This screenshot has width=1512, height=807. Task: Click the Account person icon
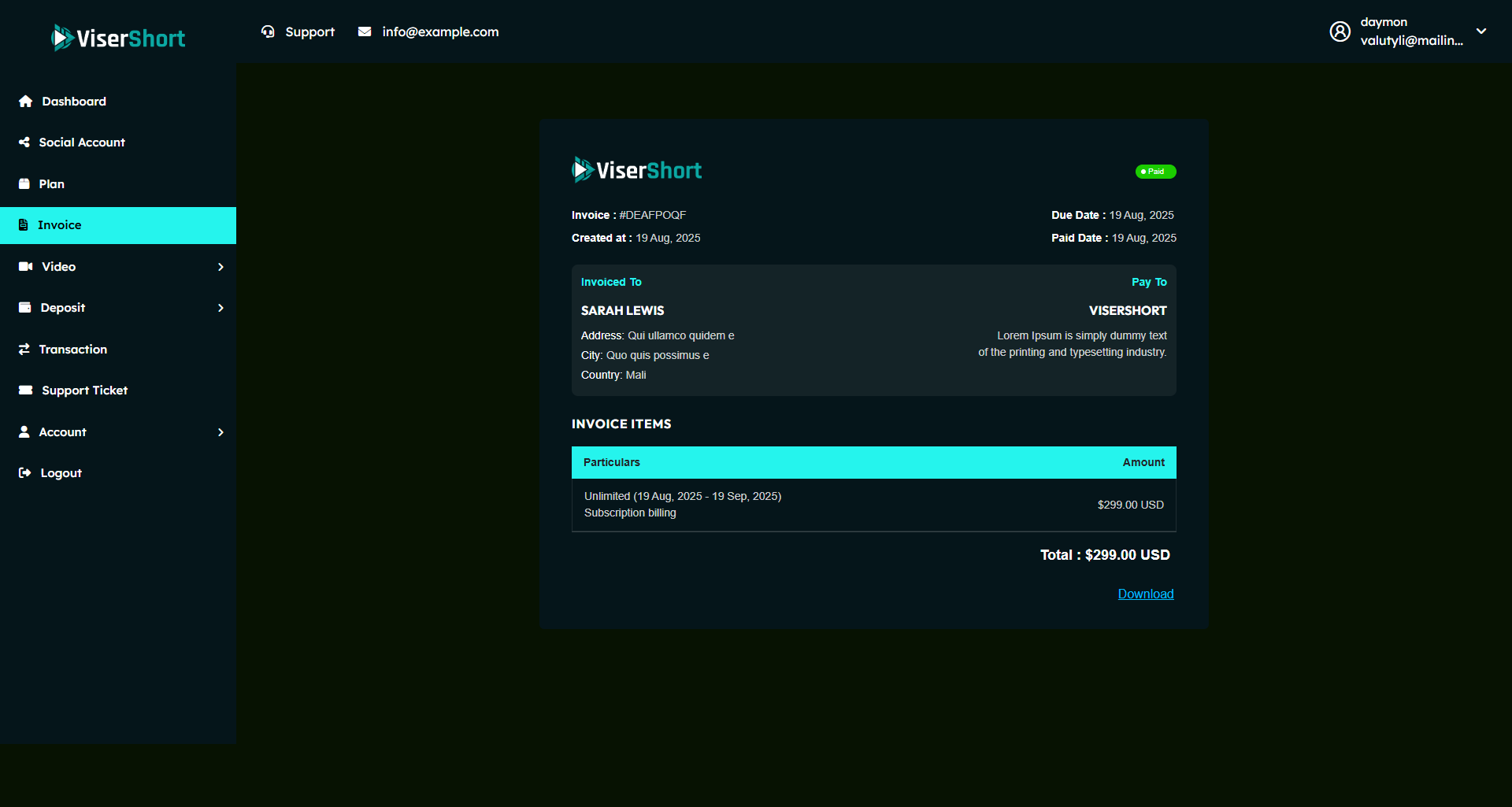click(x=24, y=432)
